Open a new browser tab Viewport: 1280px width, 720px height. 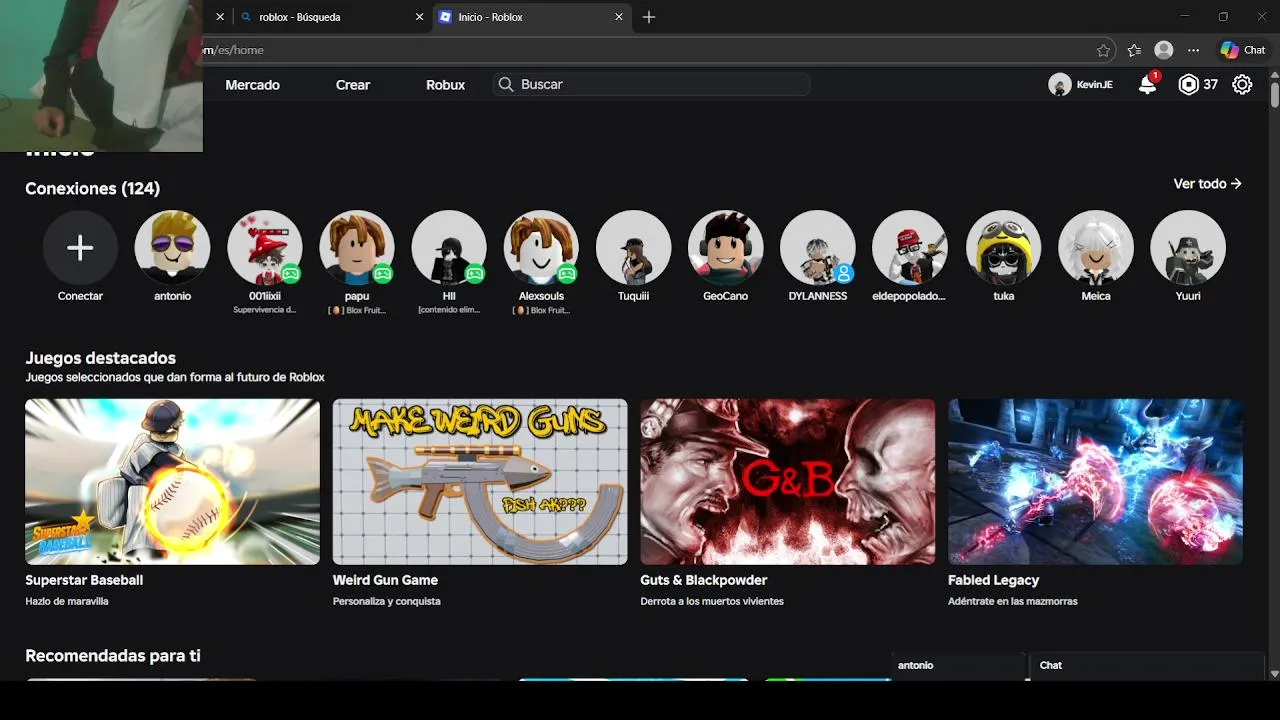pyautogui.click(x=649, y=17)
